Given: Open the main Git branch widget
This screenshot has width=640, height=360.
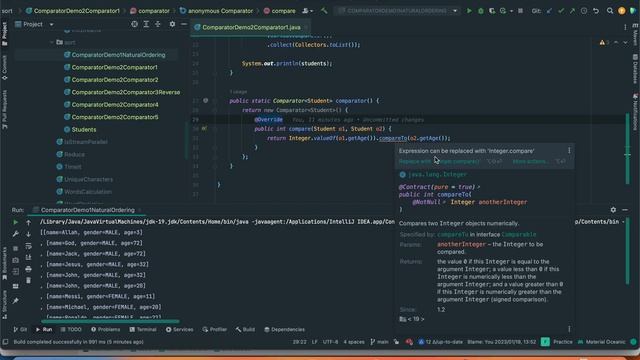Looking at the screenshot, I should (379, 342).
